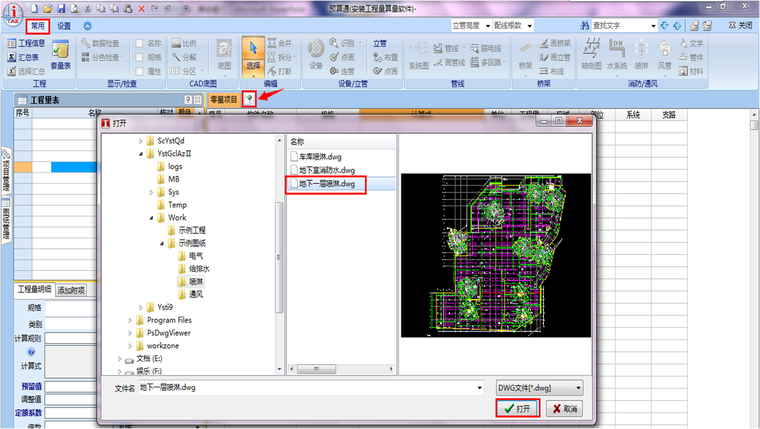
Task: Expand the Sys folder node
Action: click(x=151, y=192)
